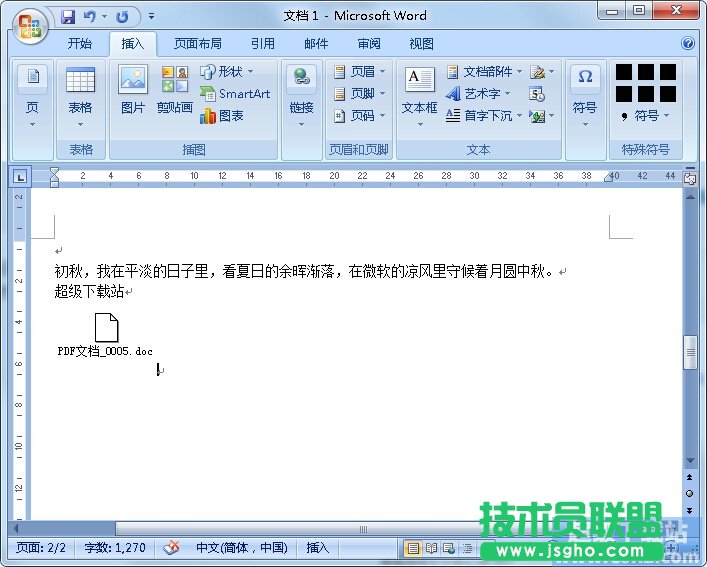Insert a picture using 图片 icon

point(132,88)
